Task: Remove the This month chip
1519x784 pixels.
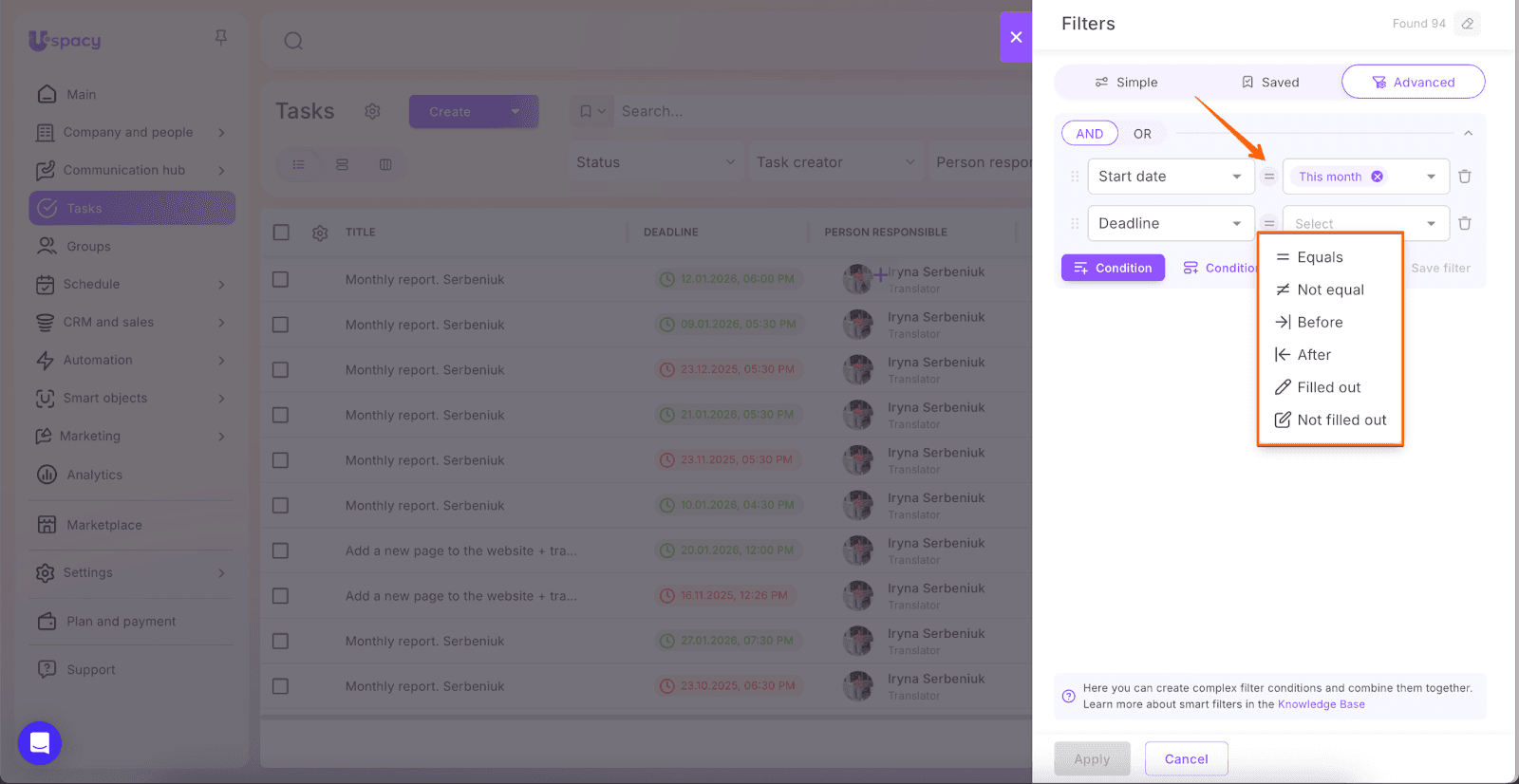Action: click(1378, 177)
